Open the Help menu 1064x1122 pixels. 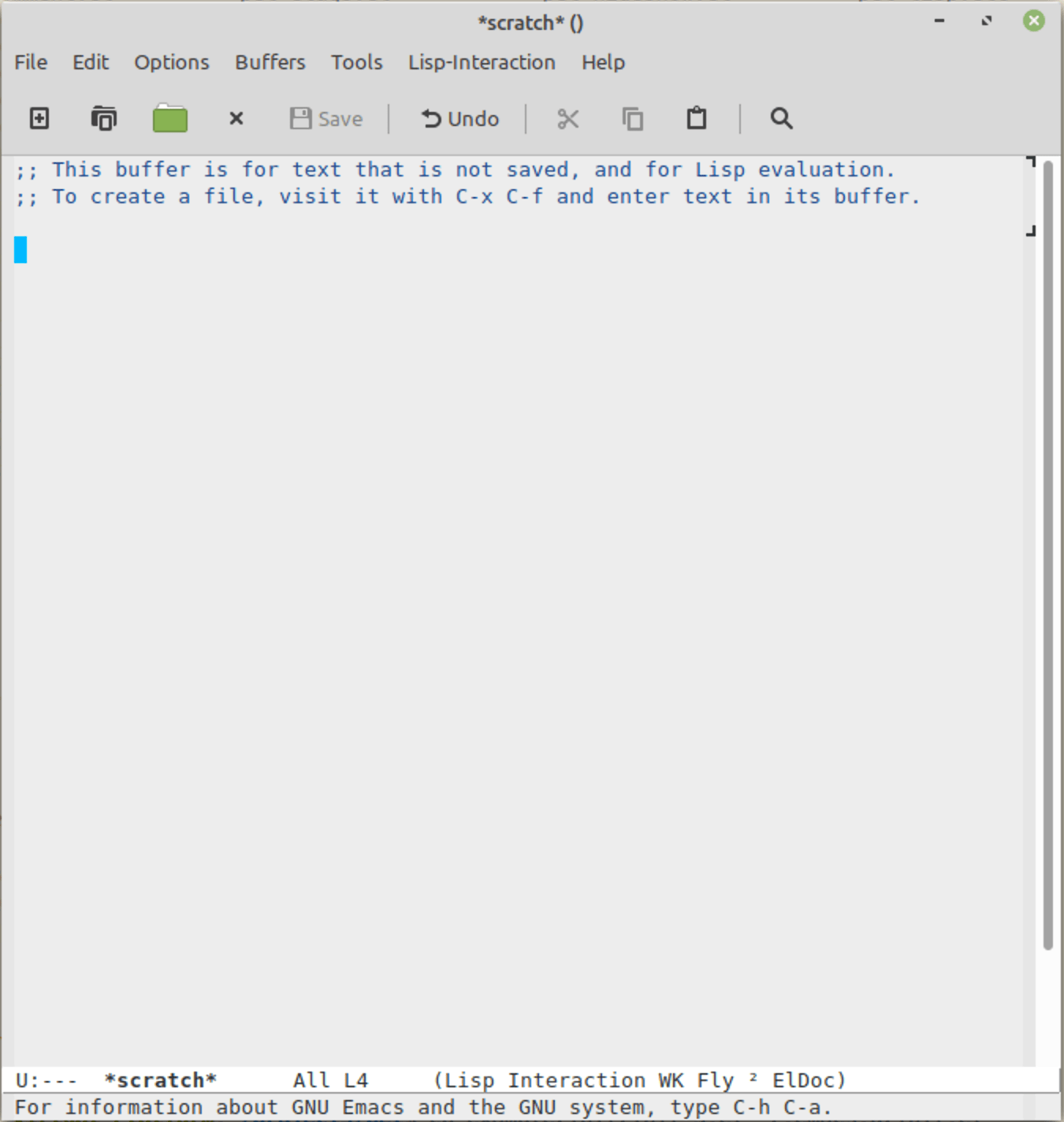pyautogui.click(x=604, y=62)
